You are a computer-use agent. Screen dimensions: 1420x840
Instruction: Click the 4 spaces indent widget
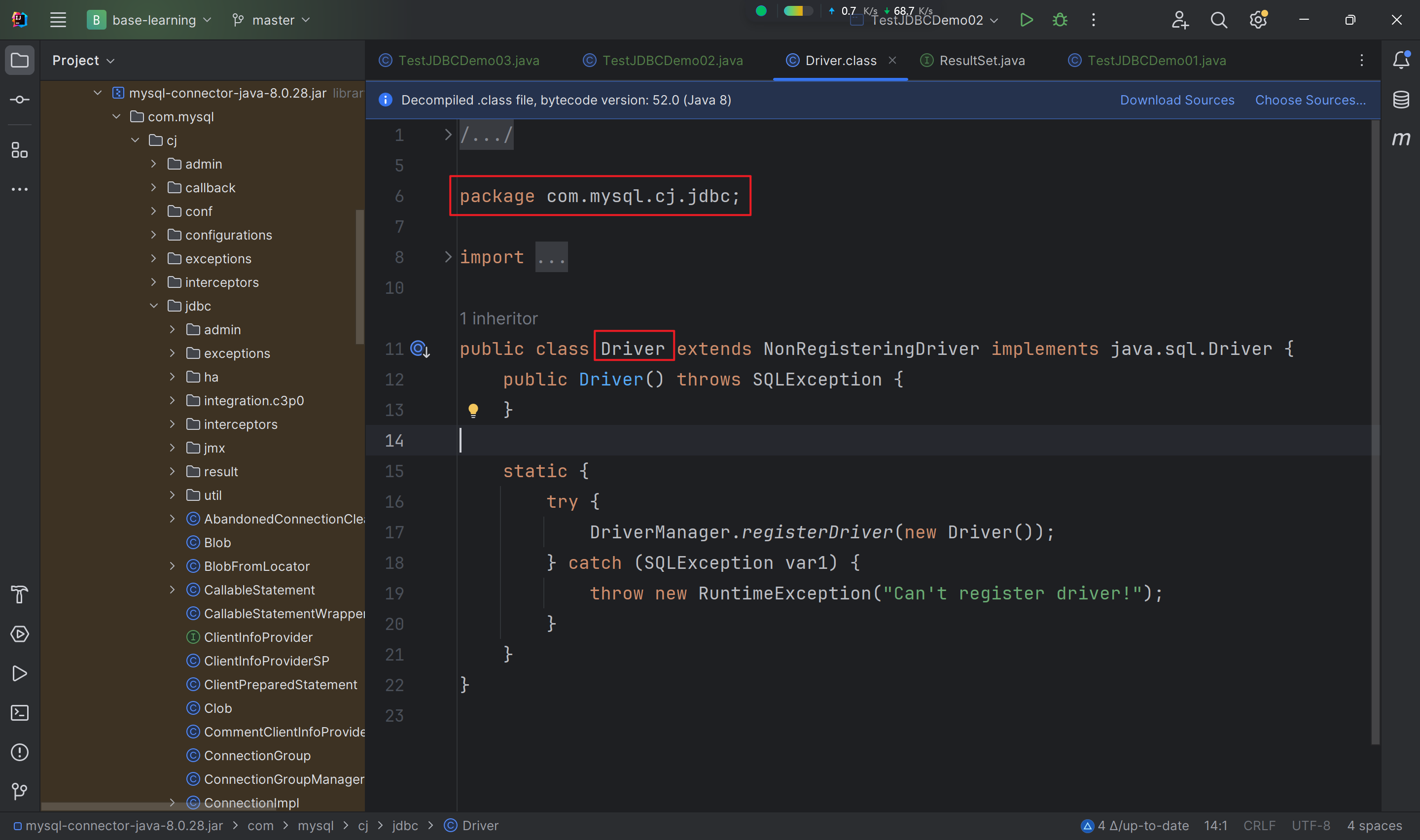click(x=1375, y=825)
